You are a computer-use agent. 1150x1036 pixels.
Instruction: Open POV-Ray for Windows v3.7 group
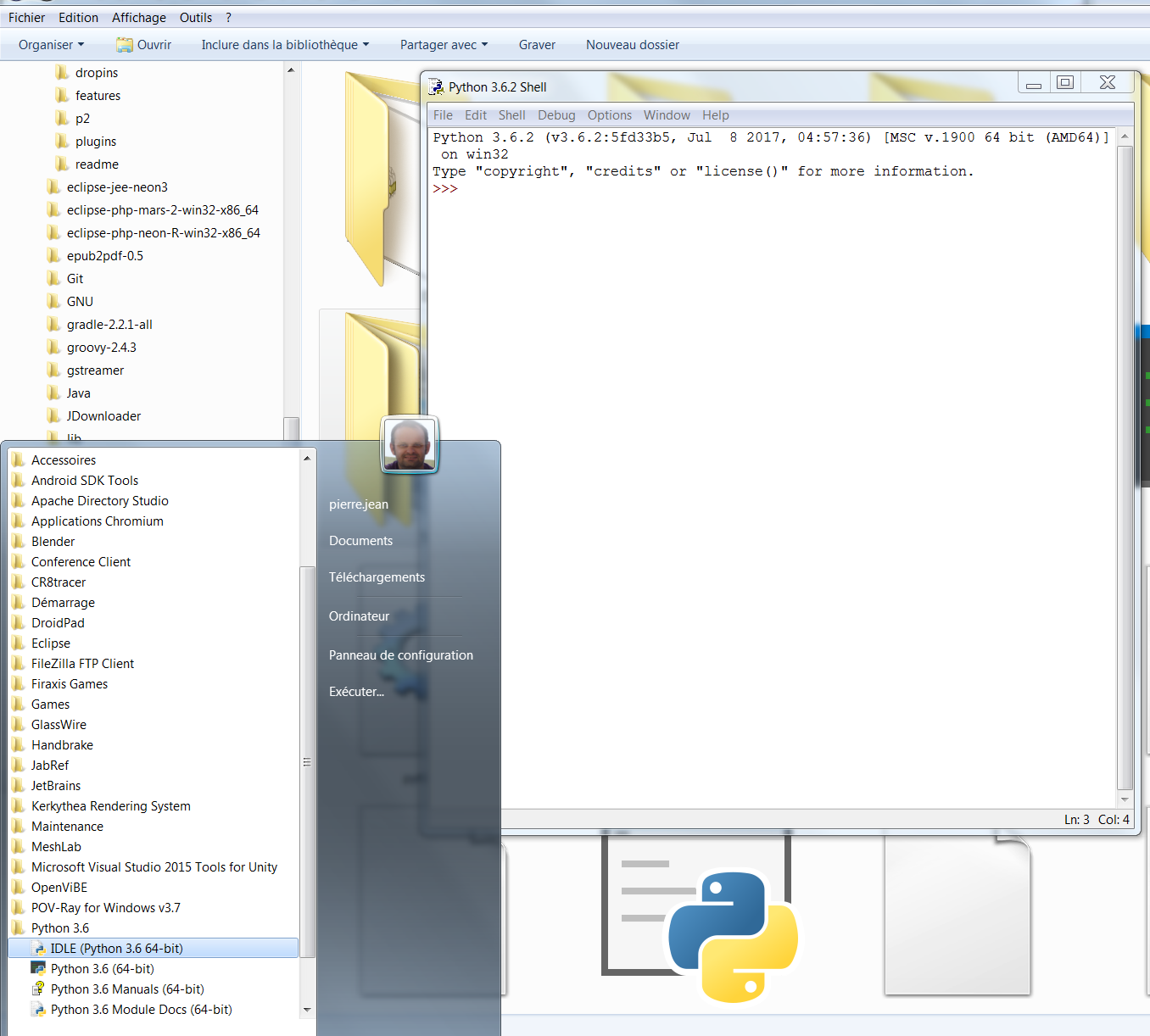[106, 908]
